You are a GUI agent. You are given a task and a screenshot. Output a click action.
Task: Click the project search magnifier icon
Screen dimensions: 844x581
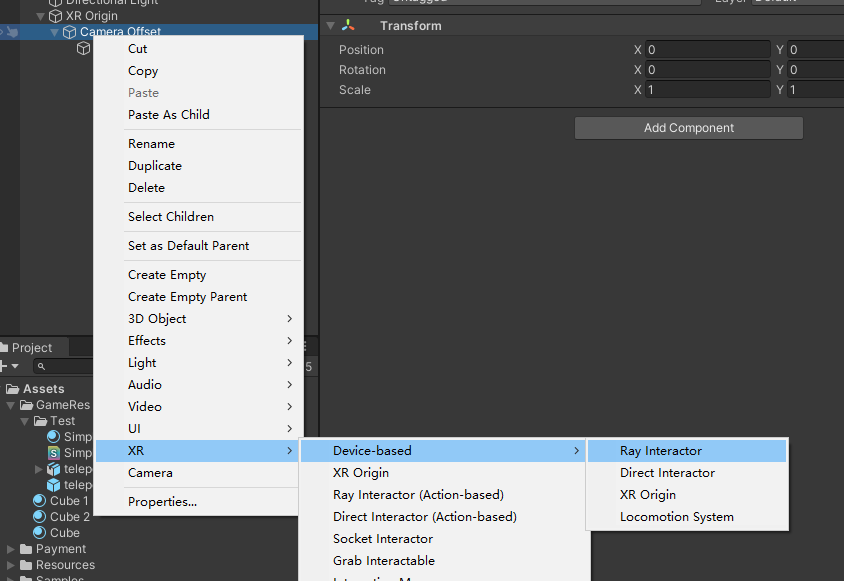(41, 367)
